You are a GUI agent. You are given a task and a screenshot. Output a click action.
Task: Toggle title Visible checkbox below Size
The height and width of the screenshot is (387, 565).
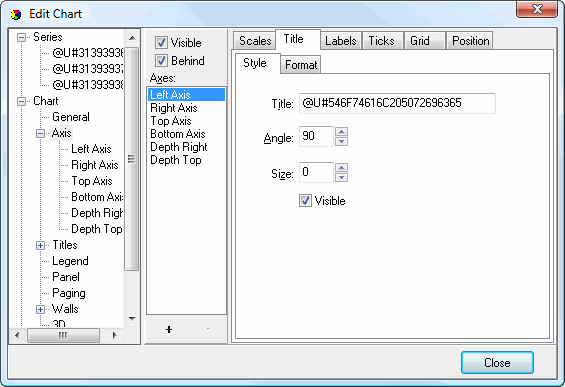(305, 201)
